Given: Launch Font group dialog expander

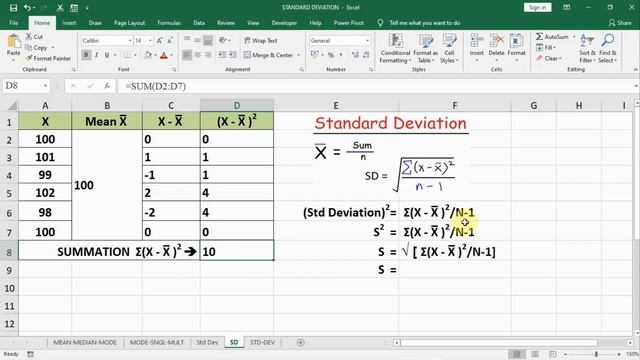Looking at the screenshot, I should click(174, 69).
